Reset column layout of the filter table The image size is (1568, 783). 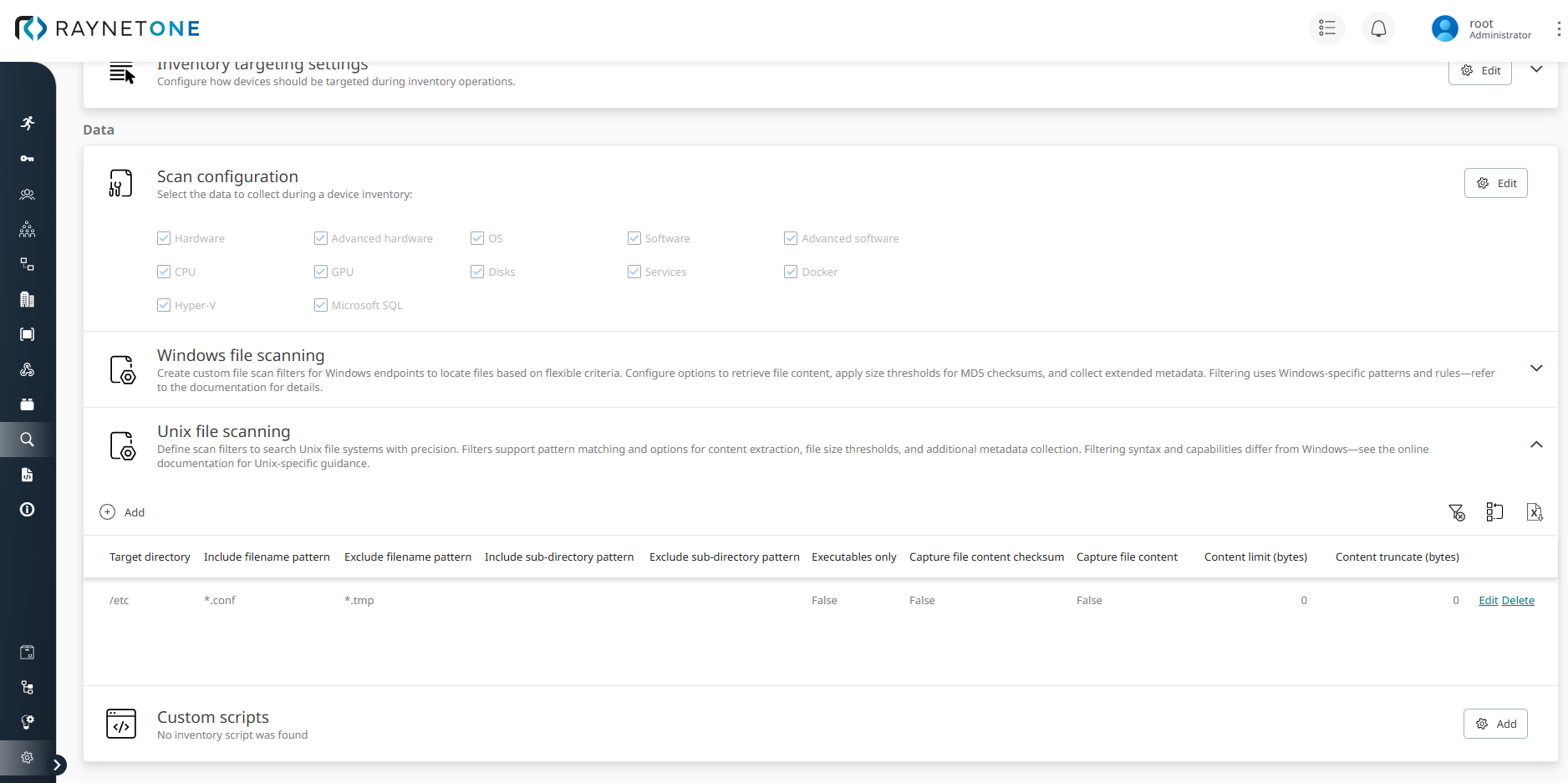tap(1495, 511)
